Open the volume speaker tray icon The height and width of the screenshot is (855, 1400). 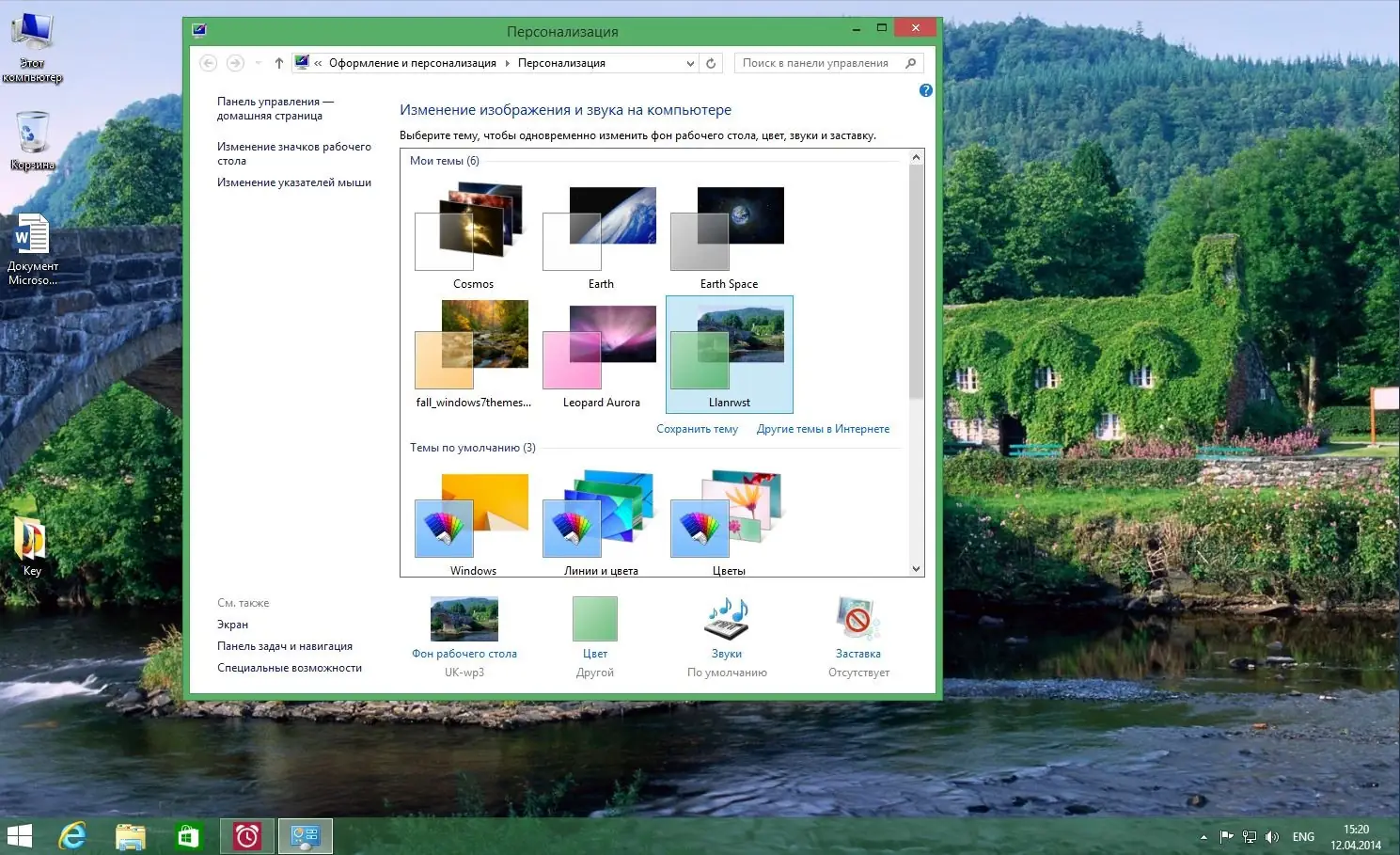point(1272,837)
